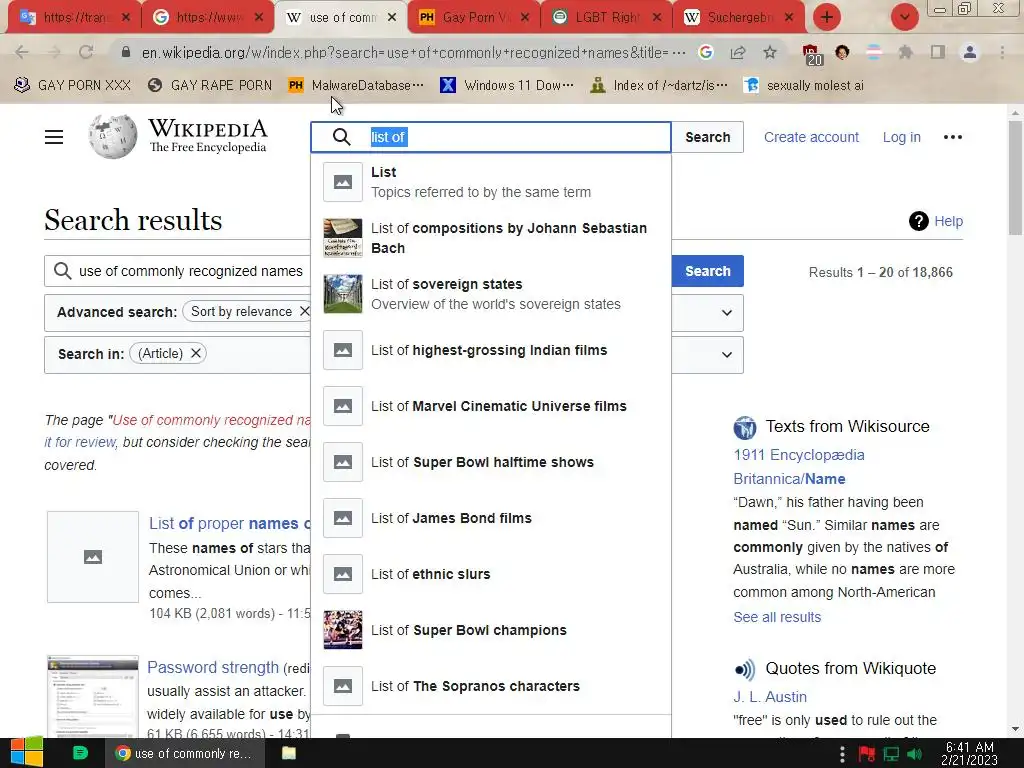Screen dimensions: 1024x768
Task: Click the red flag tray icon
Action: [x=867, y=755]
